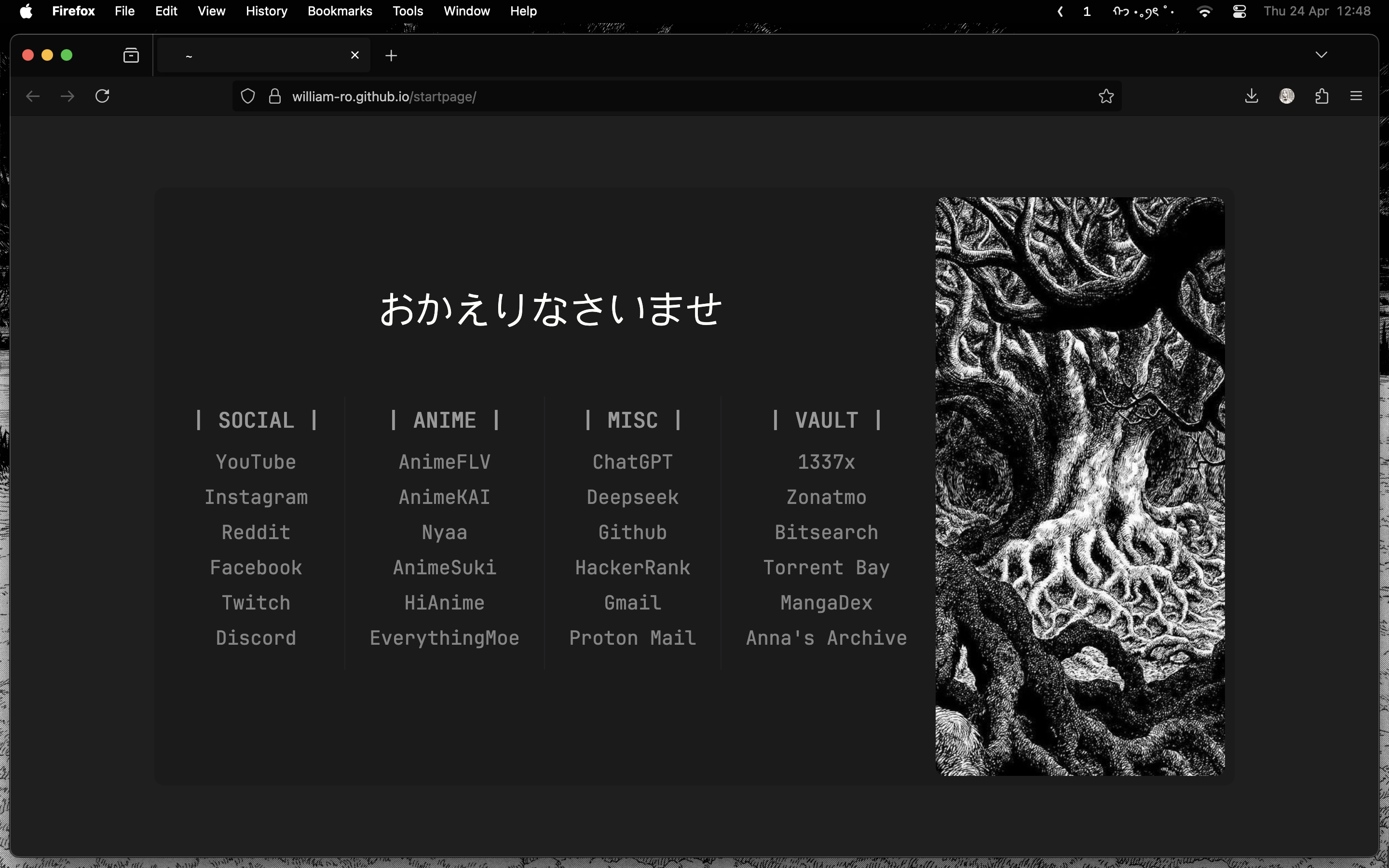The height and width of the screenshot is (868, 1389).
Task: Click the black-and-white tree artwork image
Action: tap(1080, 486)
